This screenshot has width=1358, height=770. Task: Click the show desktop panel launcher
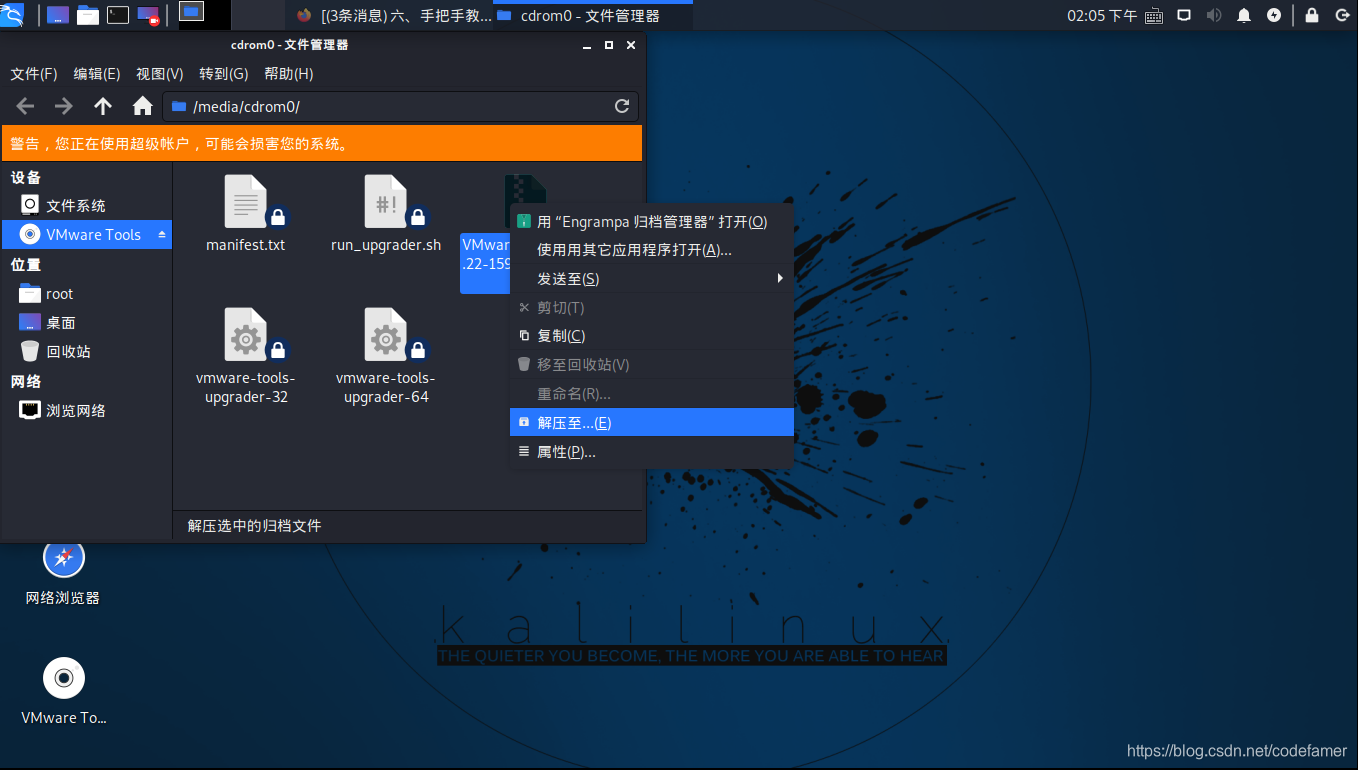(58, 15)
